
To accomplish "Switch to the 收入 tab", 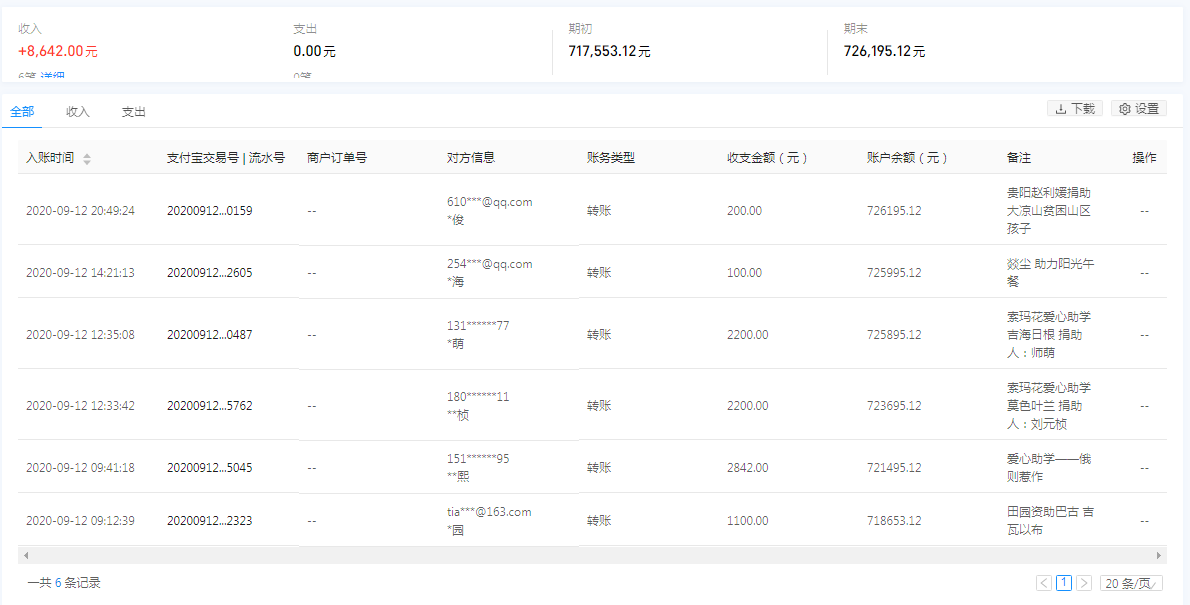I will (78, 112).
